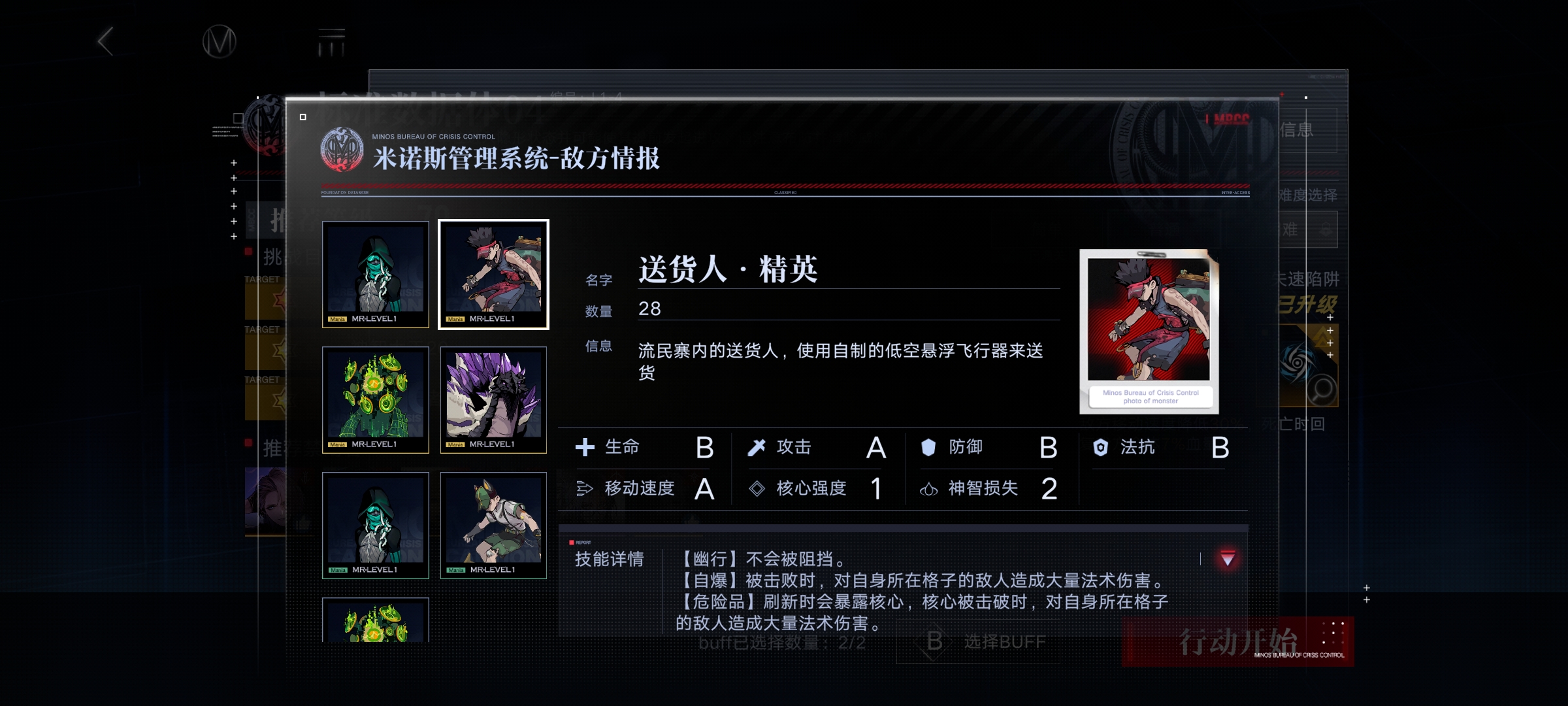Click the magnifier icon on trap card
This screenshot has height=706, width=1568.
tap(1322, 390)
